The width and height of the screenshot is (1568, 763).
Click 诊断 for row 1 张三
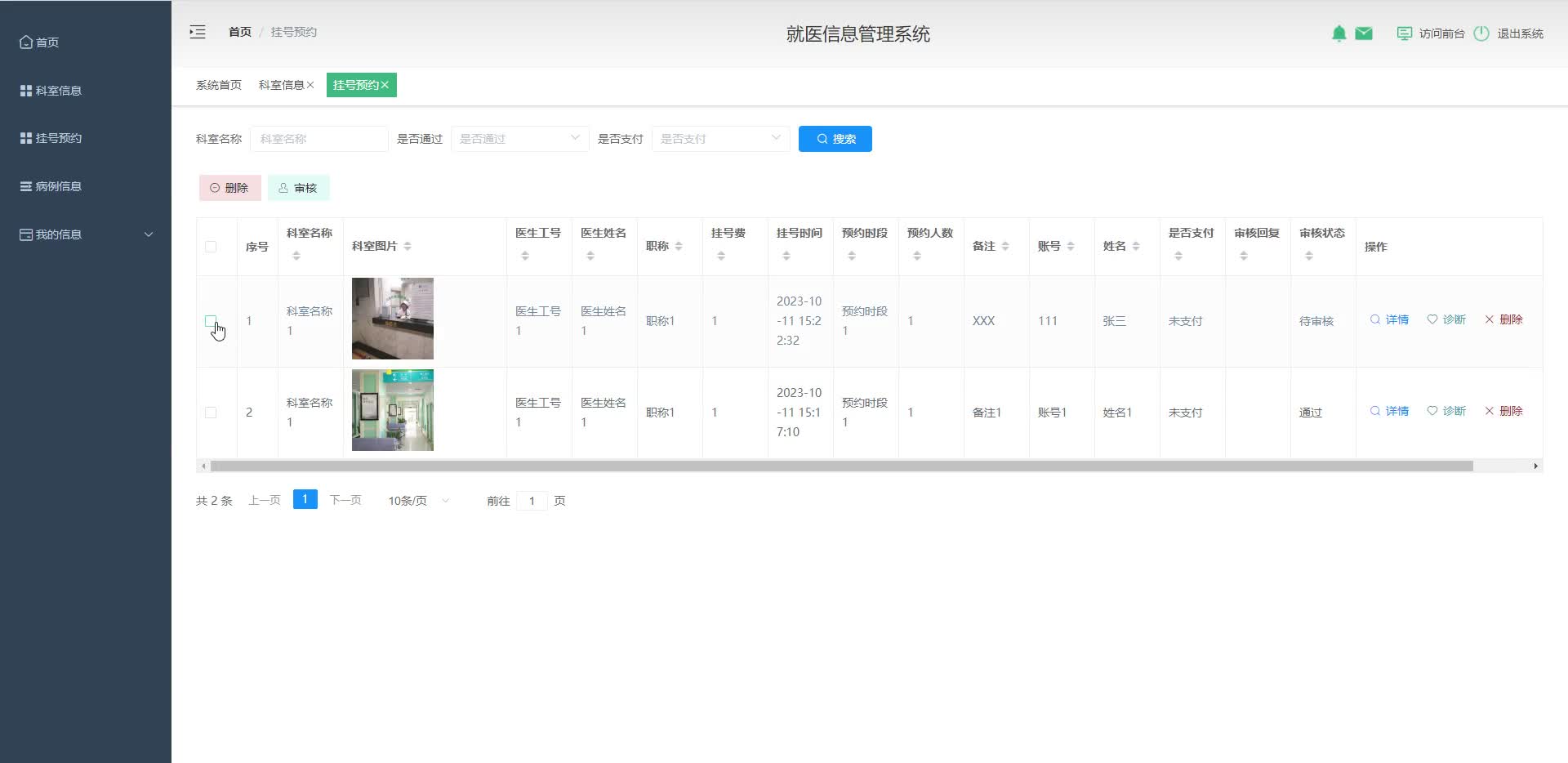coord(1446,319)
